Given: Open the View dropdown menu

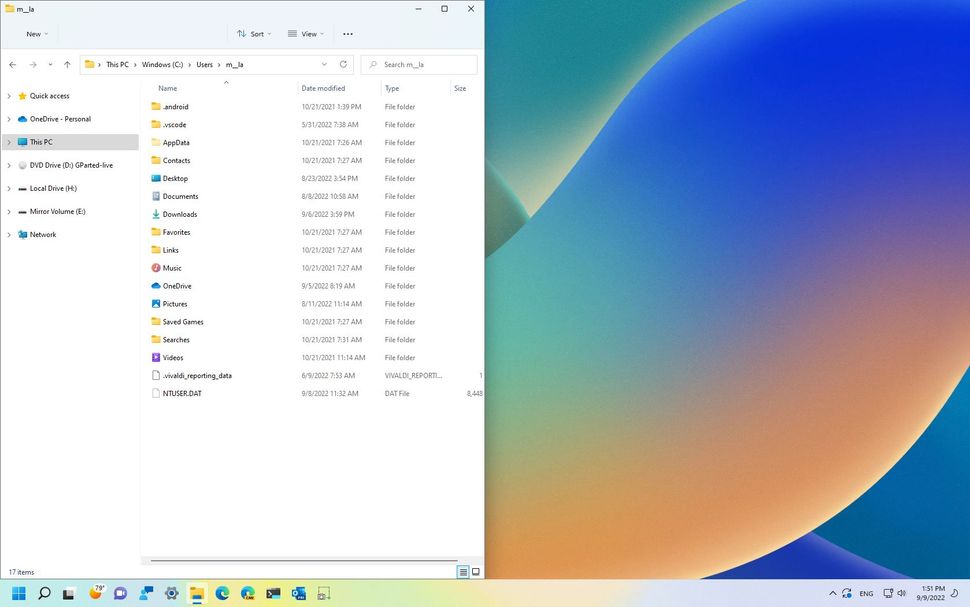Looking at the screenshot, I should [305, 33].
